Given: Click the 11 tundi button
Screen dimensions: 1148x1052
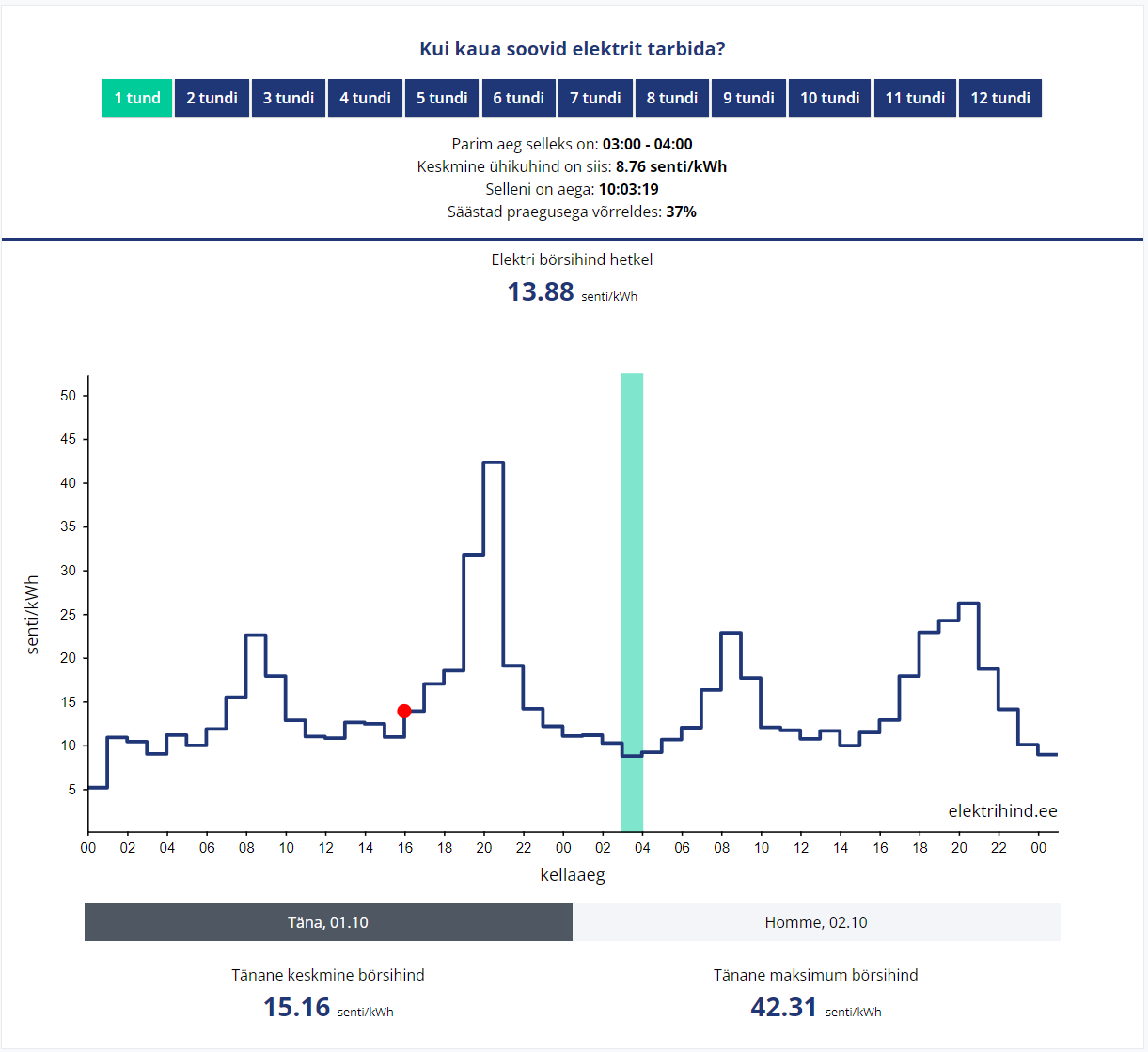Looking at the screenshot, I should 915,98.
